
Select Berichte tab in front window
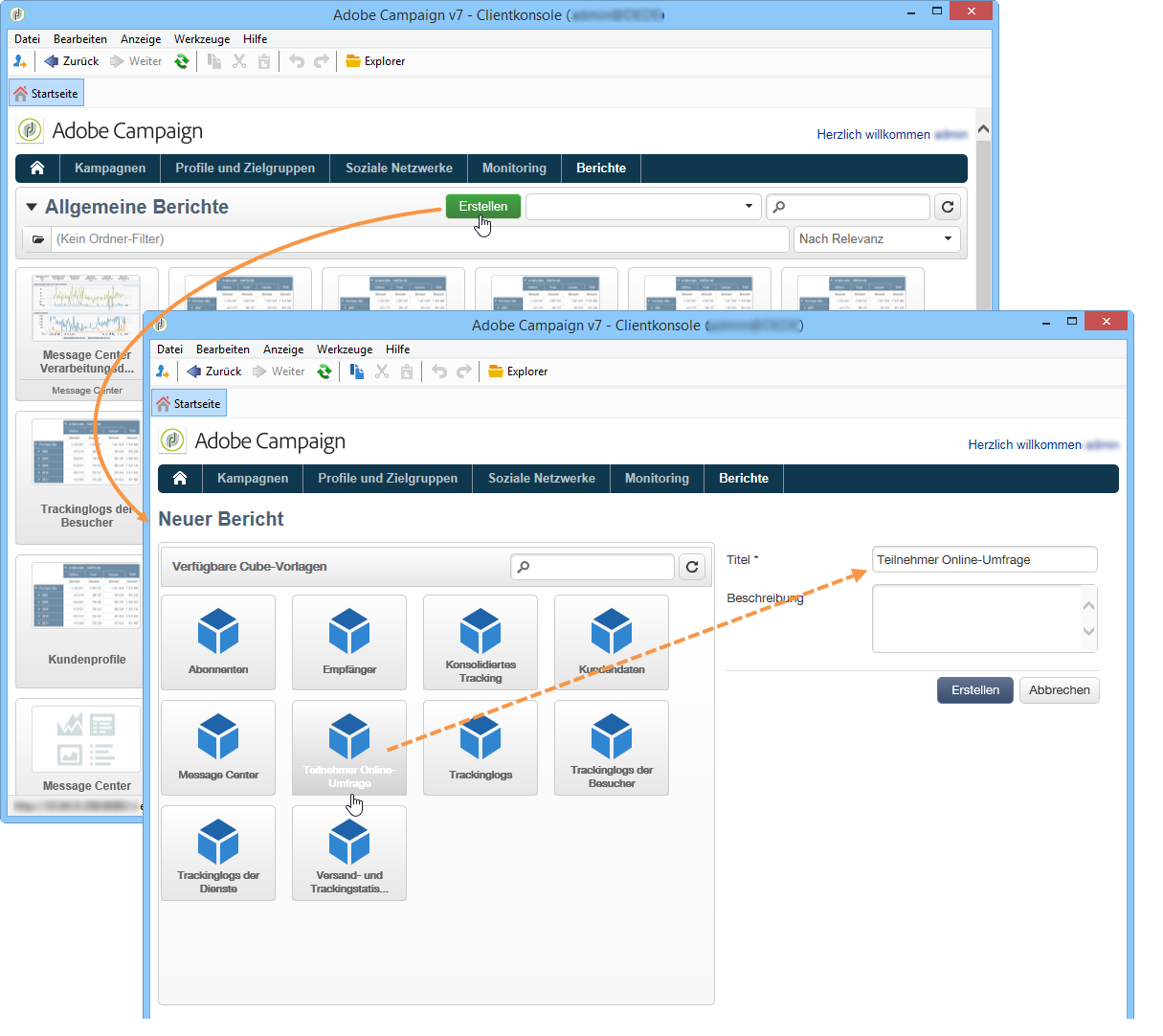pos(744,478)
